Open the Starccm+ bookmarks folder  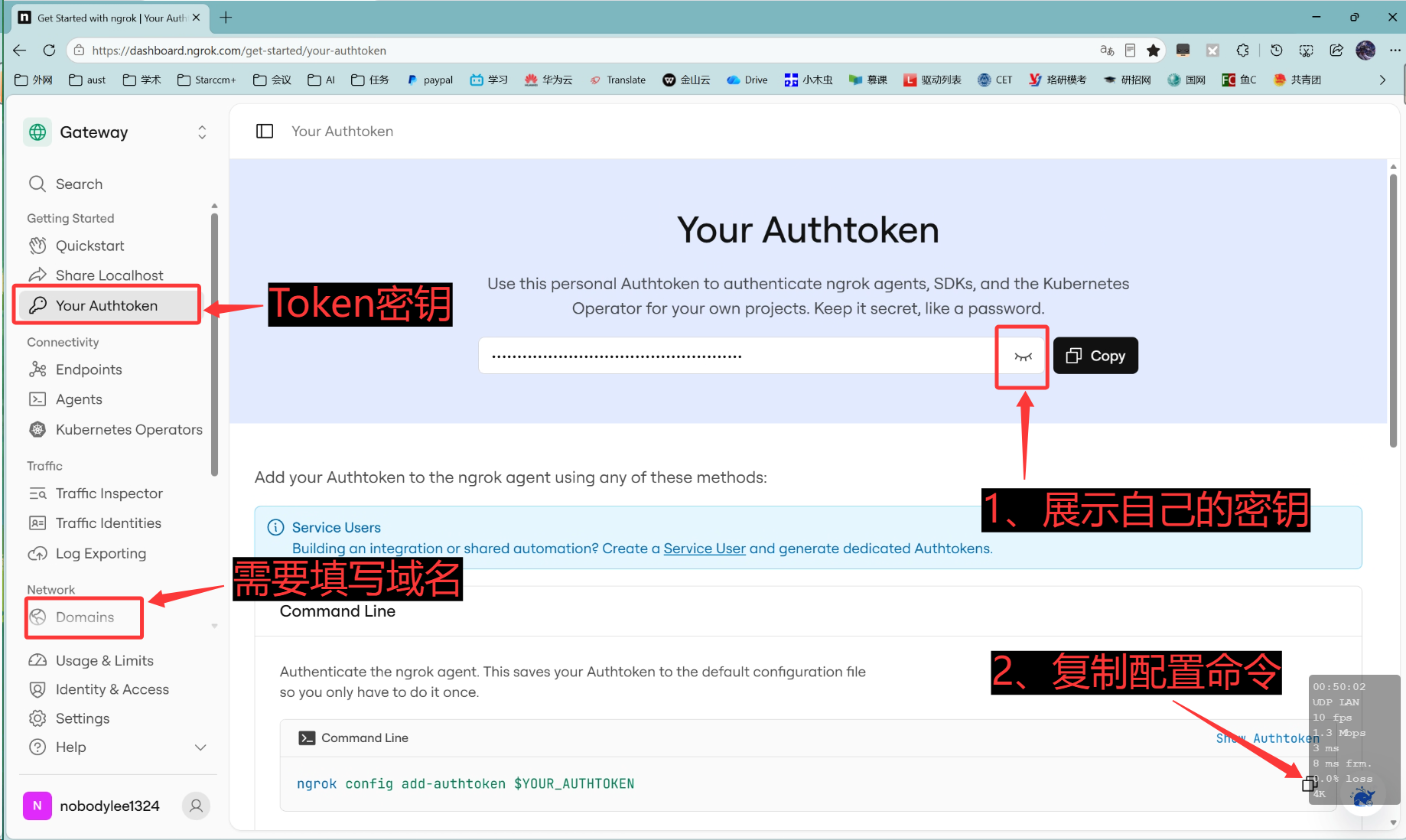207,80
